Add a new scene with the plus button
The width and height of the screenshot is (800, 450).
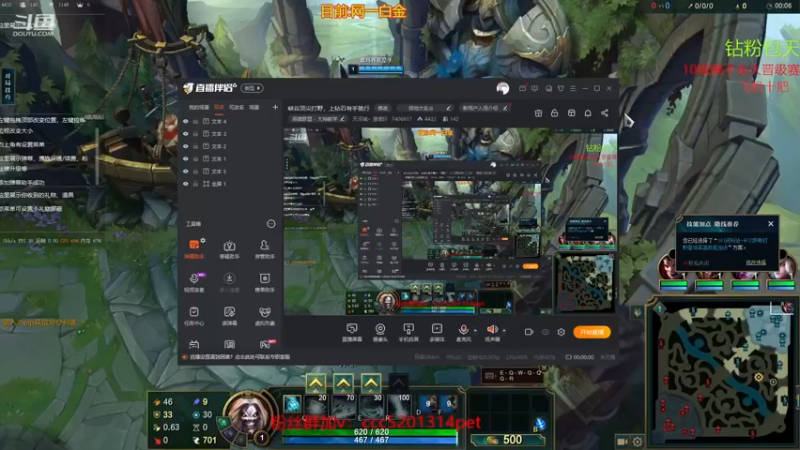click(x=275, y=107)
